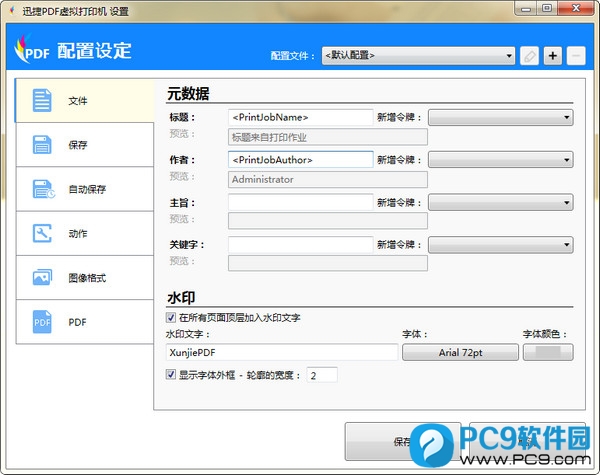Toggle 在所有页面顶层加入水印文字 checkbox
The image size is (600, 475).
point(171,317)
